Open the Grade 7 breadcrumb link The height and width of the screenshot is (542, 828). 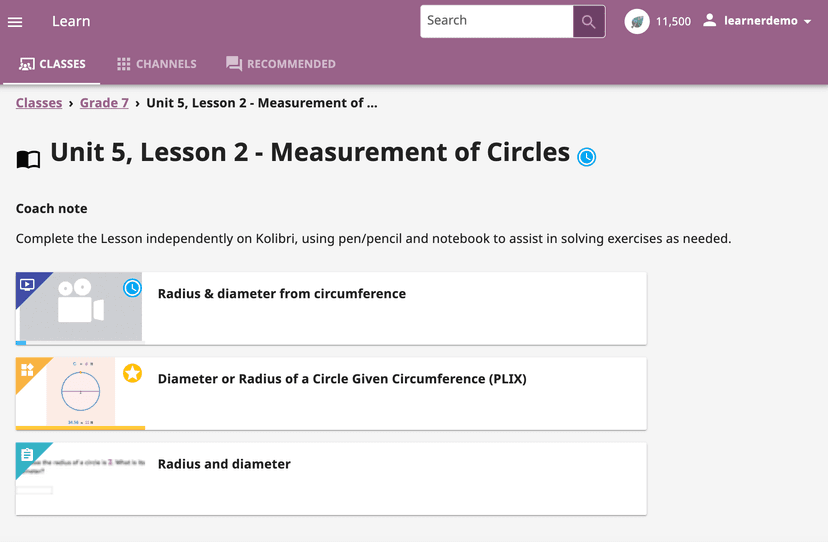coord(104,103)
